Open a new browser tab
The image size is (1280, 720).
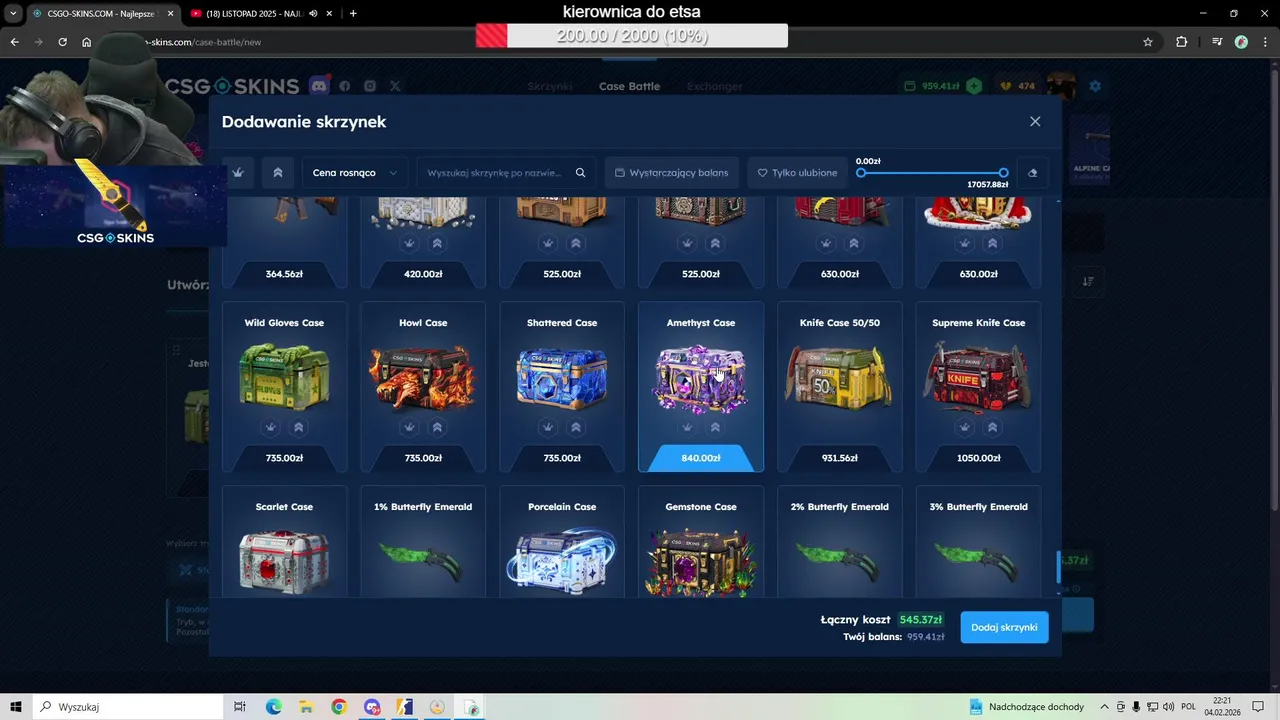(353, 13)
